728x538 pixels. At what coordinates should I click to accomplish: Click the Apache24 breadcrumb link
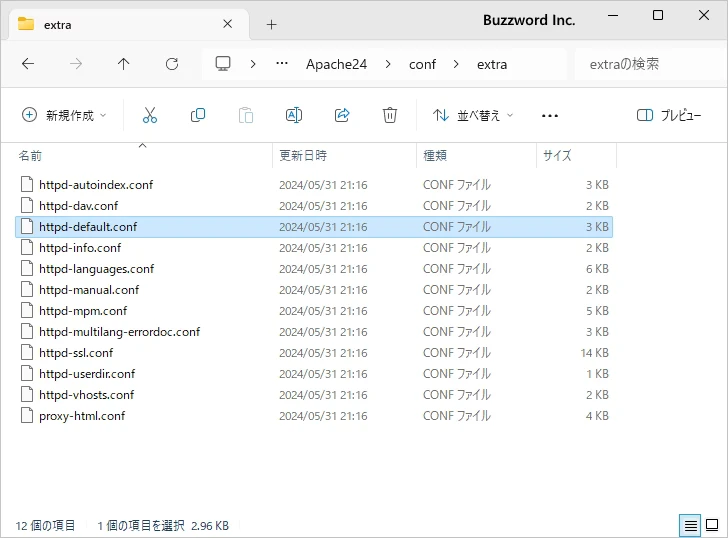(x=336, y=64)
